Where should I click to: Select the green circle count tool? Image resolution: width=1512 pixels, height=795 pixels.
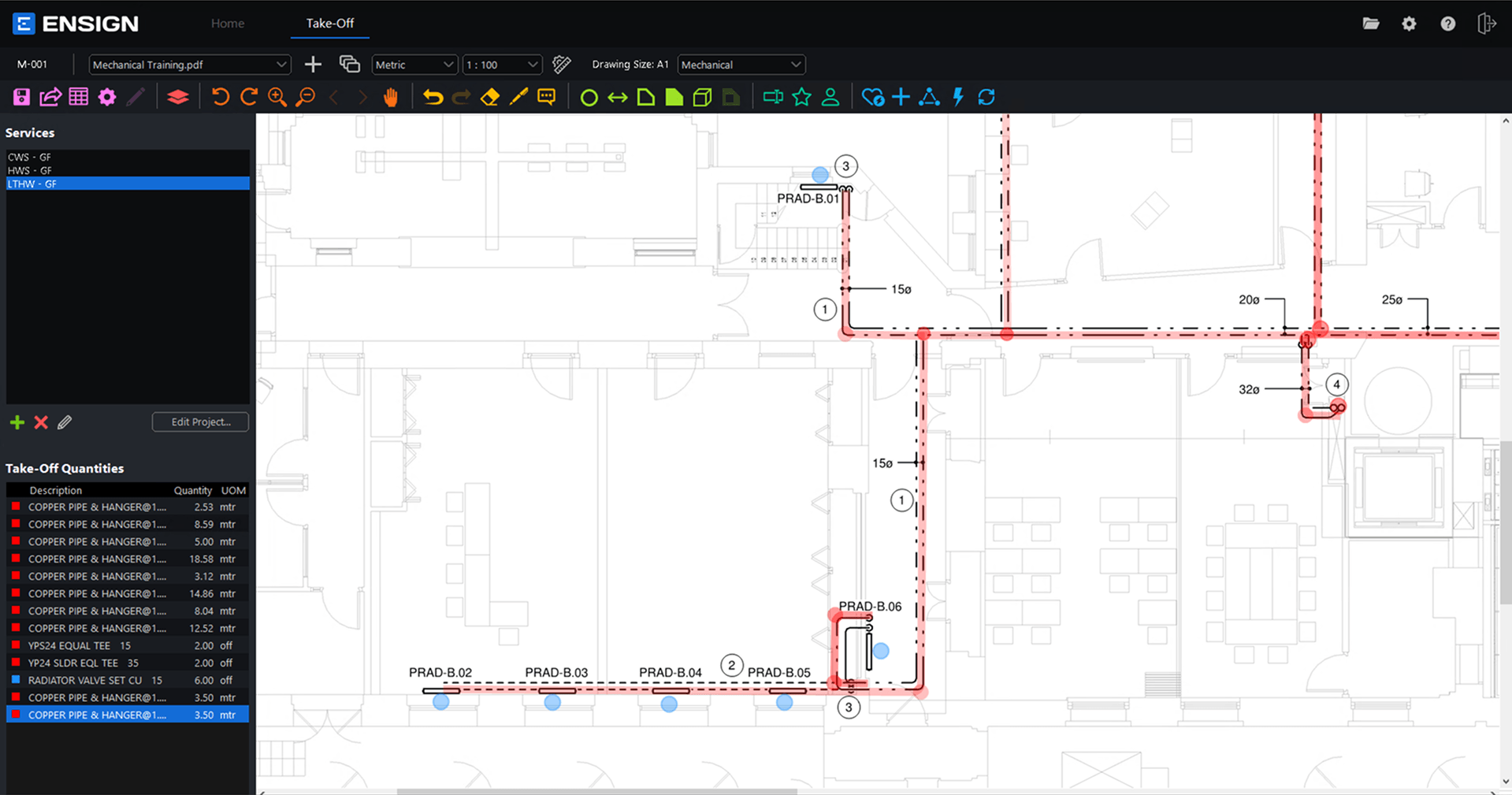coord(589,98)
